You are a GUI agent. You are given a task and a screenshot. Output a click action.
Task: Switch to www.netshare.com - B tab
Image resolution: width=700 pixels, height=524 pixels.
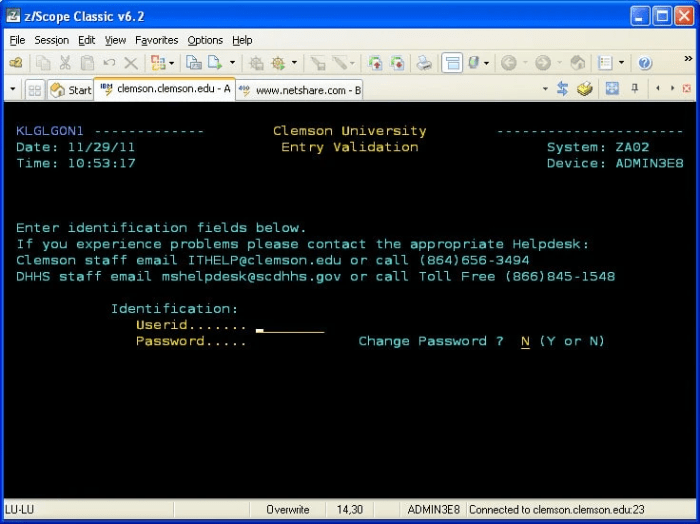pos(299,90)
